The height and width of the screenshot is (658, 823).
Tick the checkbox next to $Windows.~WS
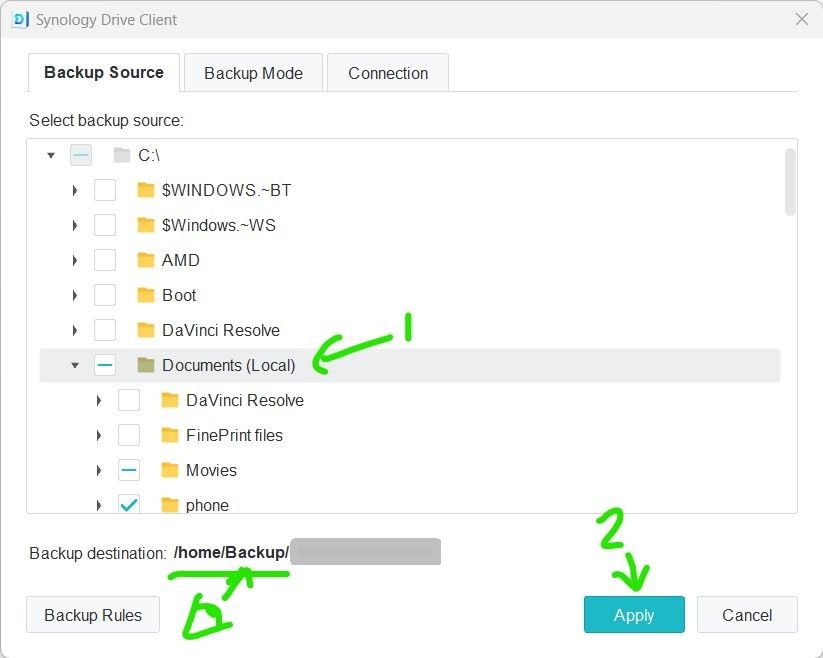(x=105, y=225)
